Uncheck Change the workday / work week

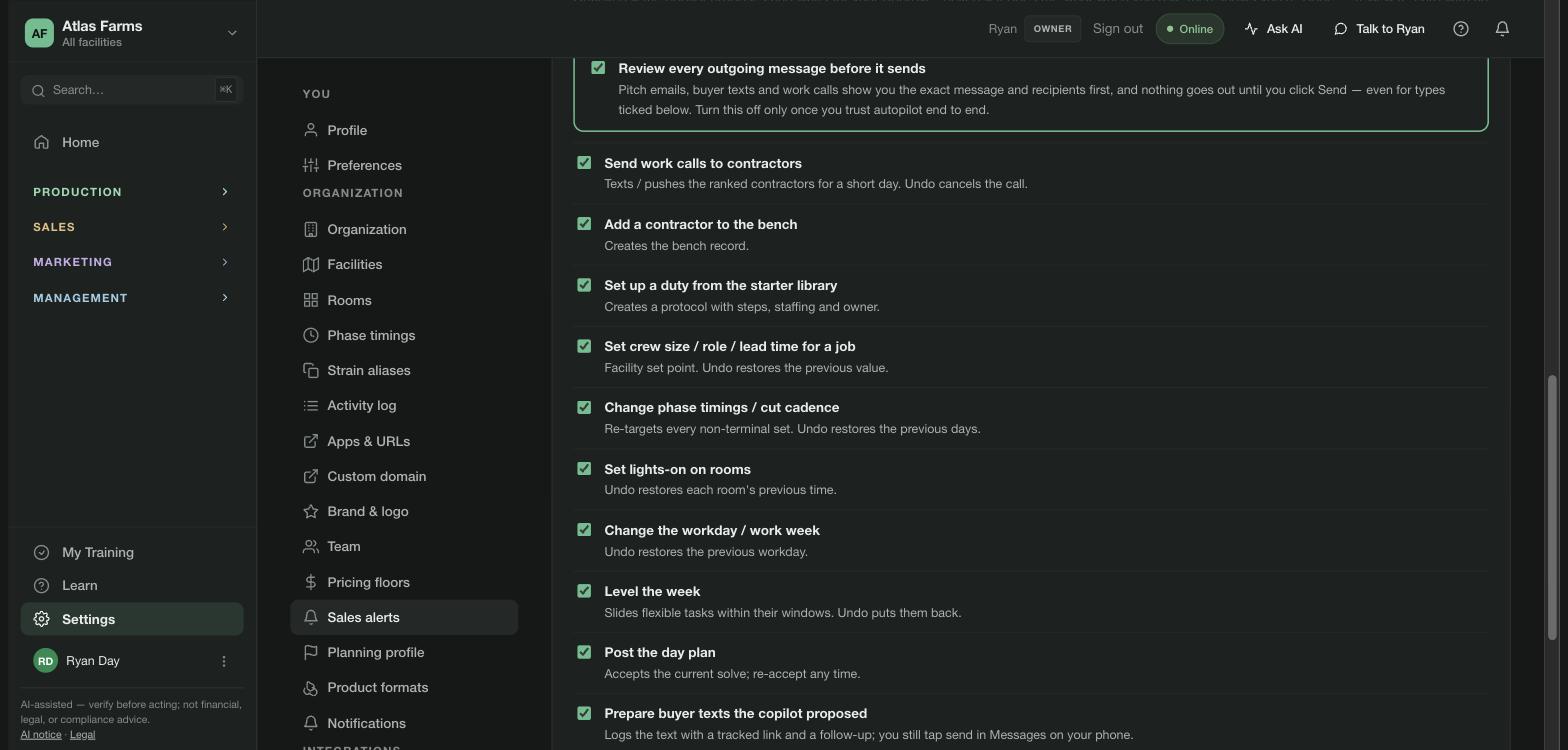[584, 530]
